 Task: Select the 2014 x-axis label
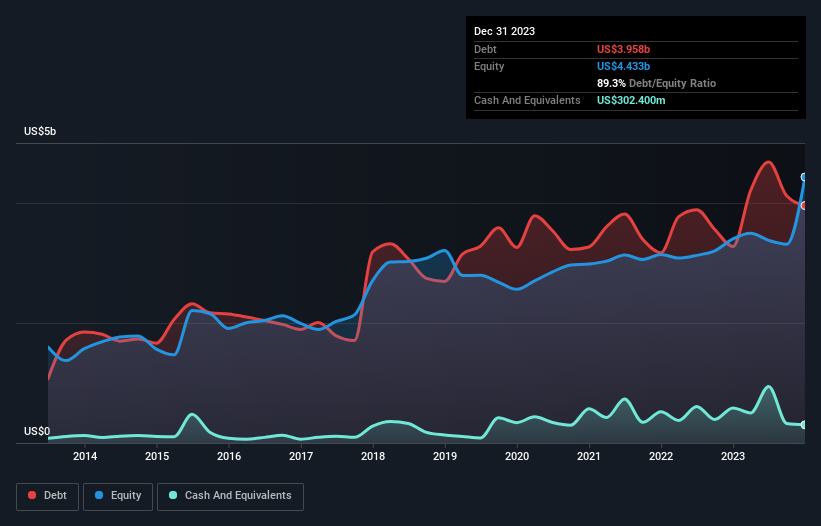pos(85,456)
